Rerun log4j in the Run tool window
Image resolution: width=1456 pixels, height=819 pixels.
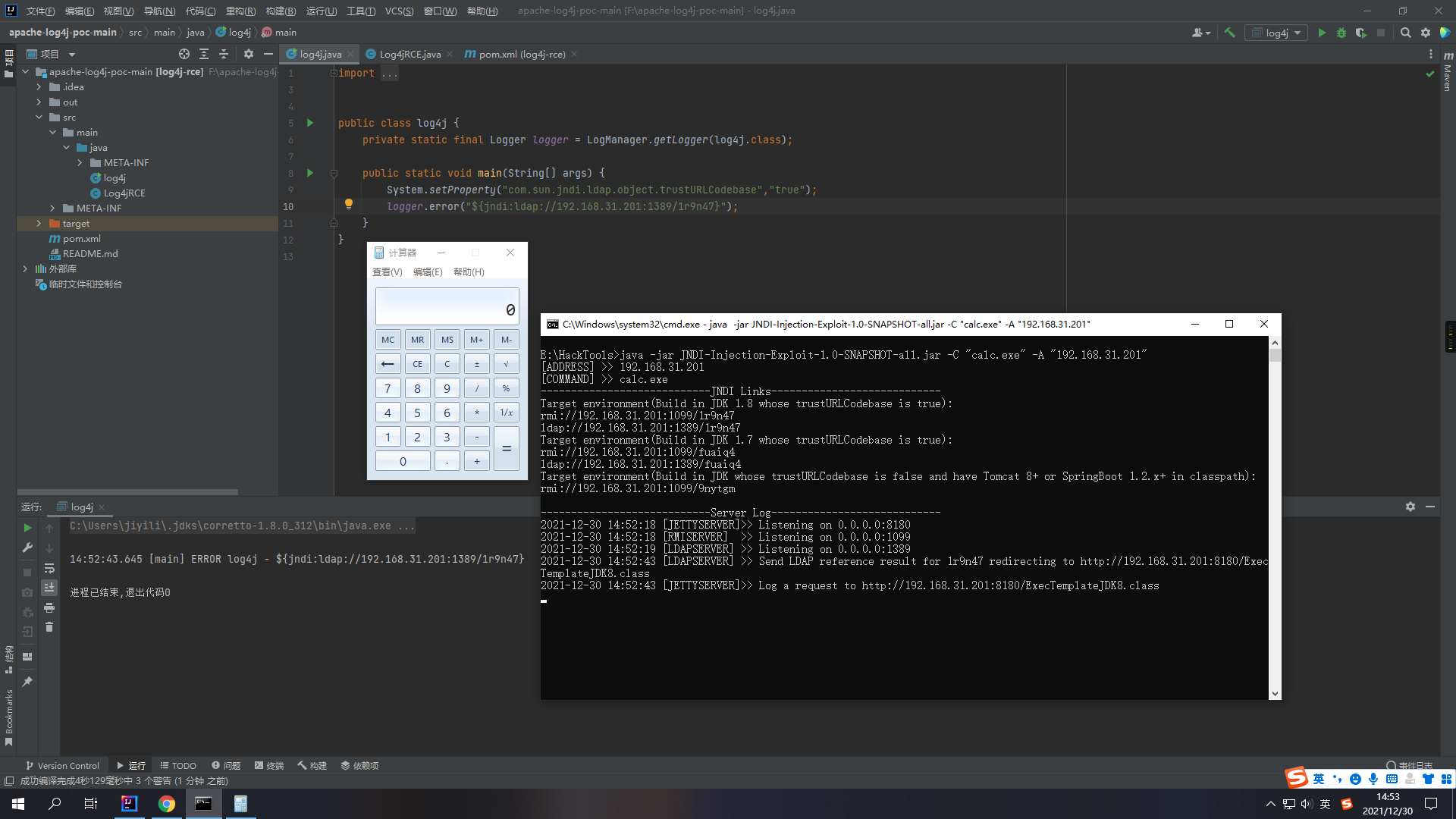pos(27,528)
